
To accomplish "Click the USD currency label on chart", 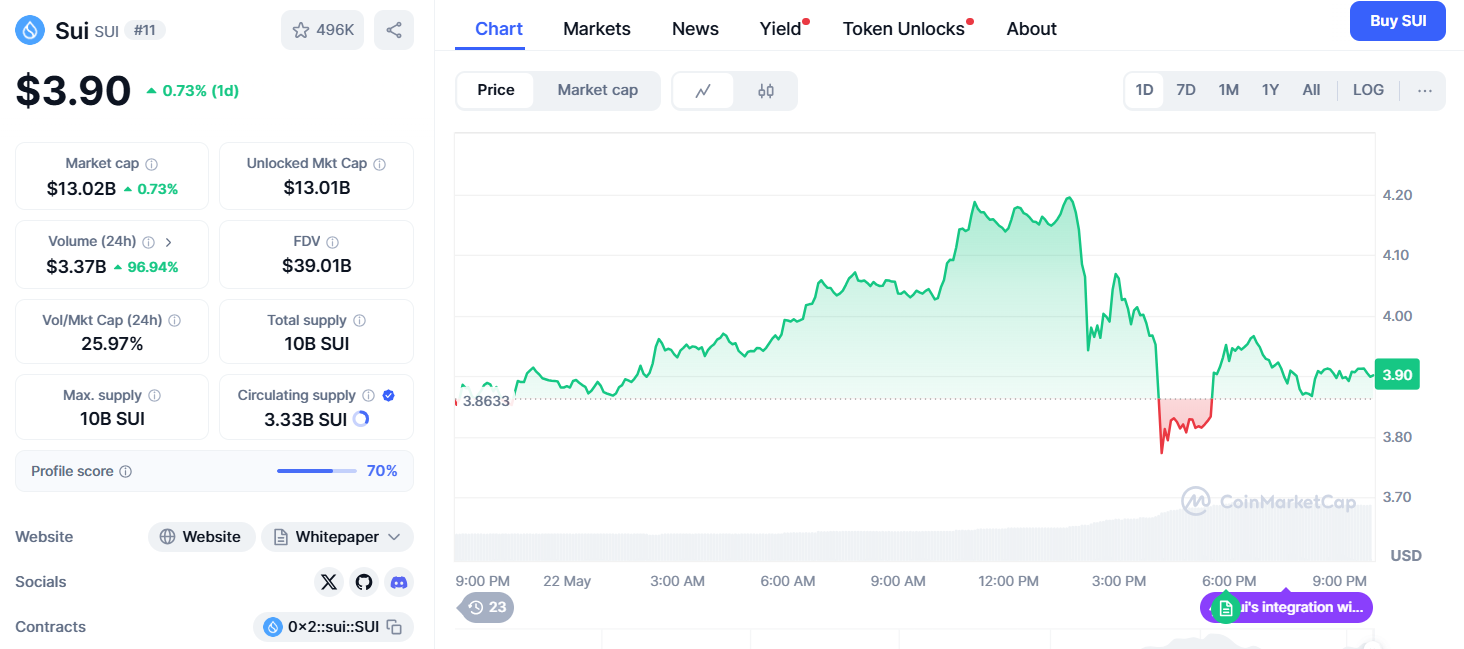I will click(1406, 556).
